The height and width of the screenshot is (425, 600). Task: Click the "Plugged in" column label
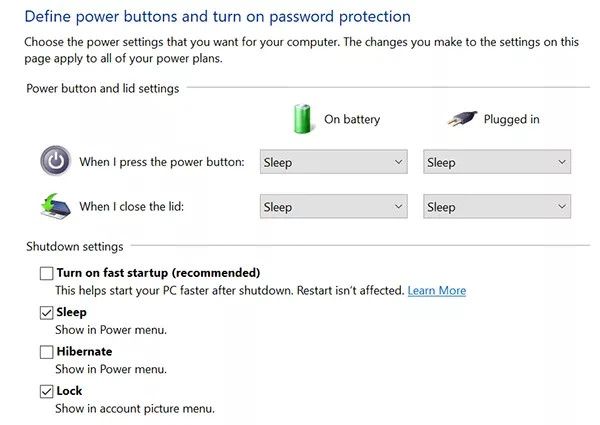(x=511, y=119)
